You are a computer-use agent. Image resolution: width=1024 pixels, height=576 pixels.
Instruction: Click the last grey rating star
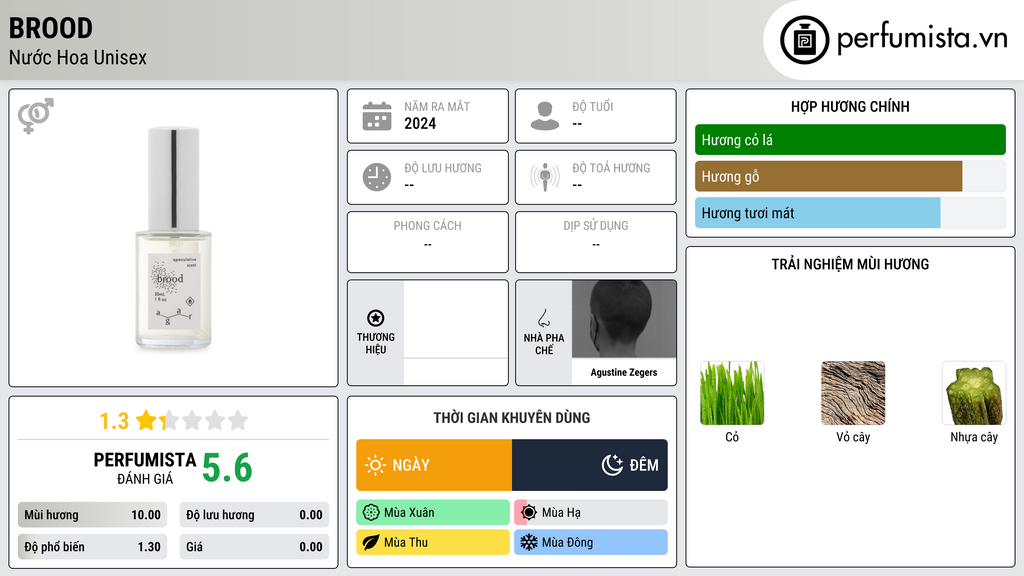pos(238,420)
